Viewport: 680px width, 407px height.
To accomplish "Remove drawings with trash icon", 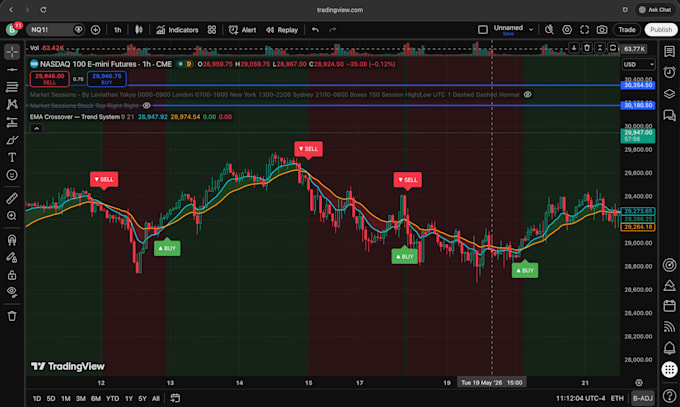I will pos(12,316).
